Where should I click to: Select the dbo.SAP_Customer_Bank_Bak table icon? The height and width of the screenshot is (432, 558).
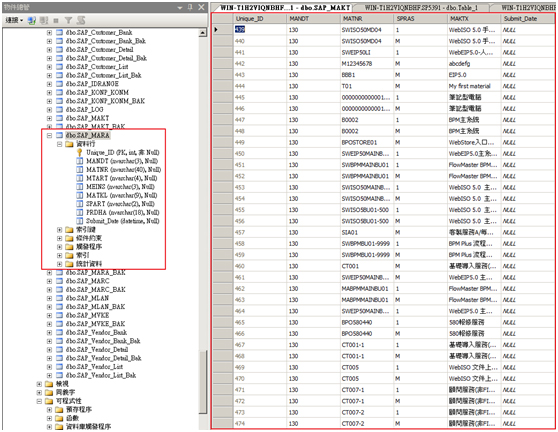59,41
